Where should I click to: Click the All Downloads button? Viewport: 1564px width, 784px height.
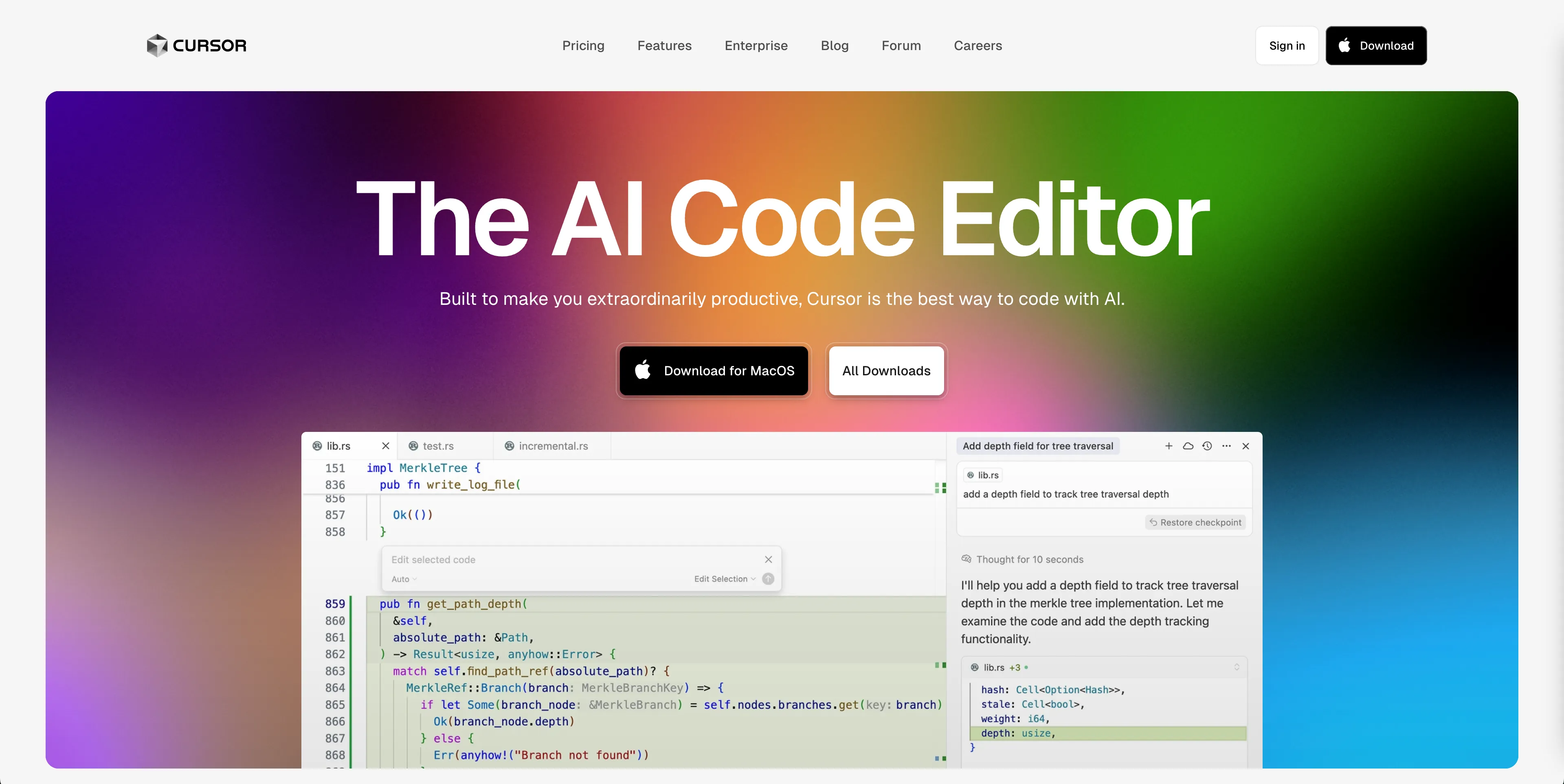(x=886, y=371)
